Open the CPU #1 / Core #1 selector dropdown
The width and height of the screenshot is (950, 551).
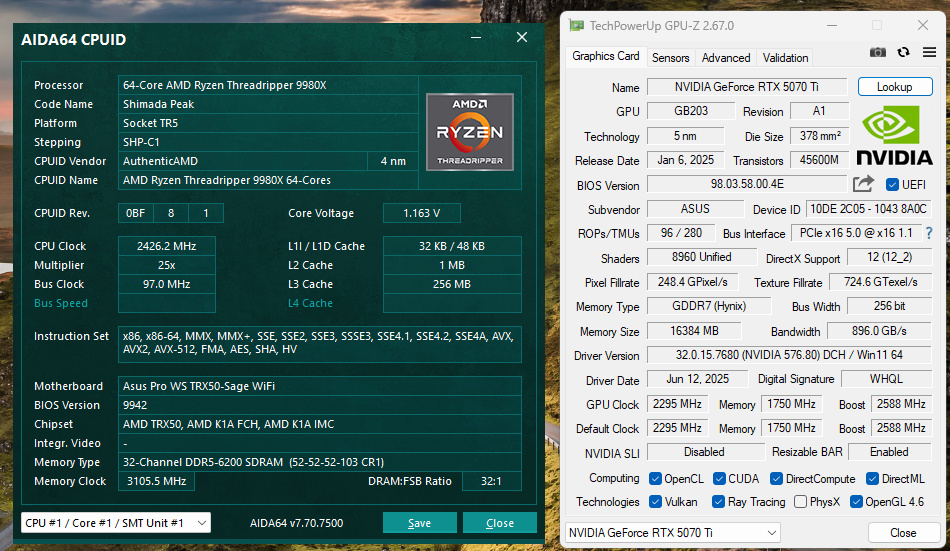point(116,523)
